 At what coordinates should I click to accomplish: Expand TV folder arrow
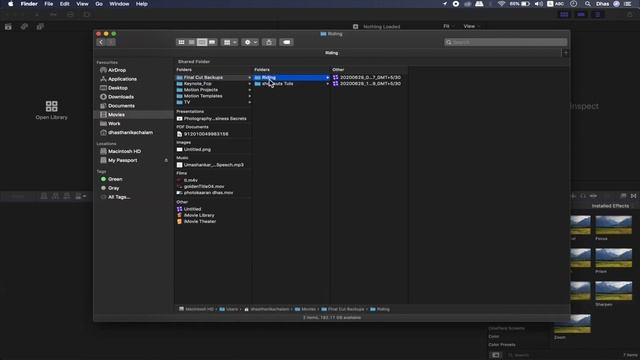click(x=249, y=102)
